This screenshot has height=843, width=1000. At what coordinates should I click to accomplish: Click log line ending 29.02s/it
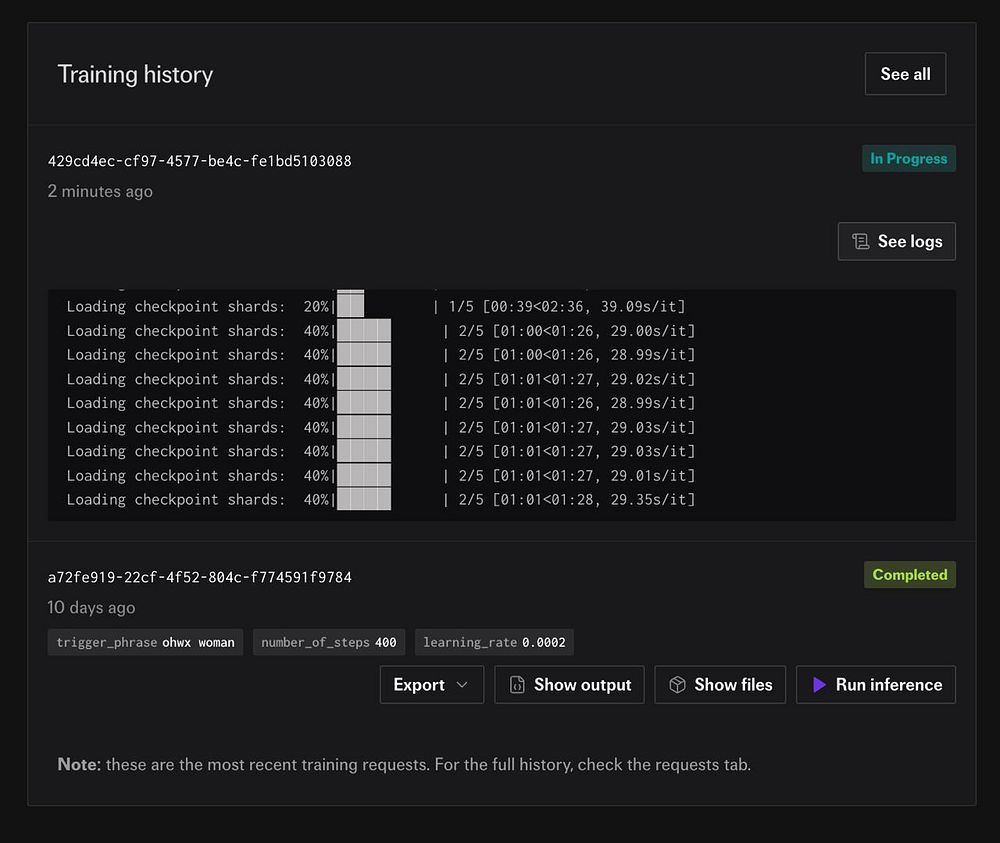[x=381, y=379]
